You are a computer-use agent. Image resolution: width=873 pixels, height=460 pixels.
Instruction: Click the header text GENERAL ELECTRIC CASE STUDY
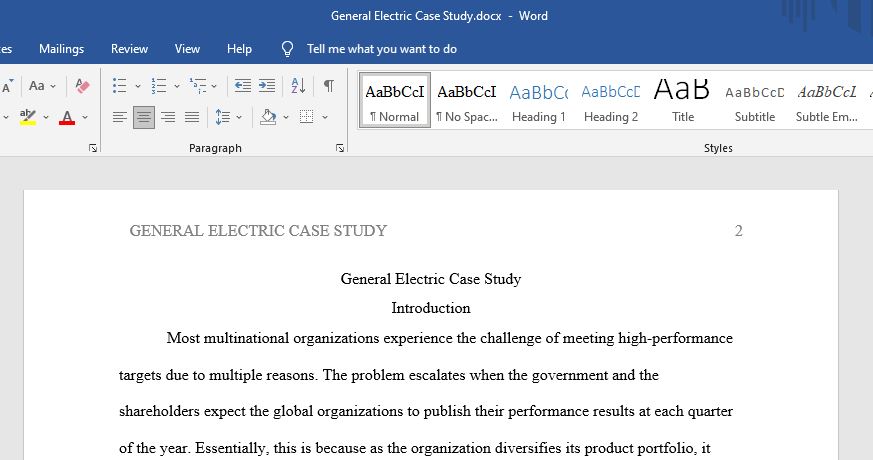coord(258,231)
